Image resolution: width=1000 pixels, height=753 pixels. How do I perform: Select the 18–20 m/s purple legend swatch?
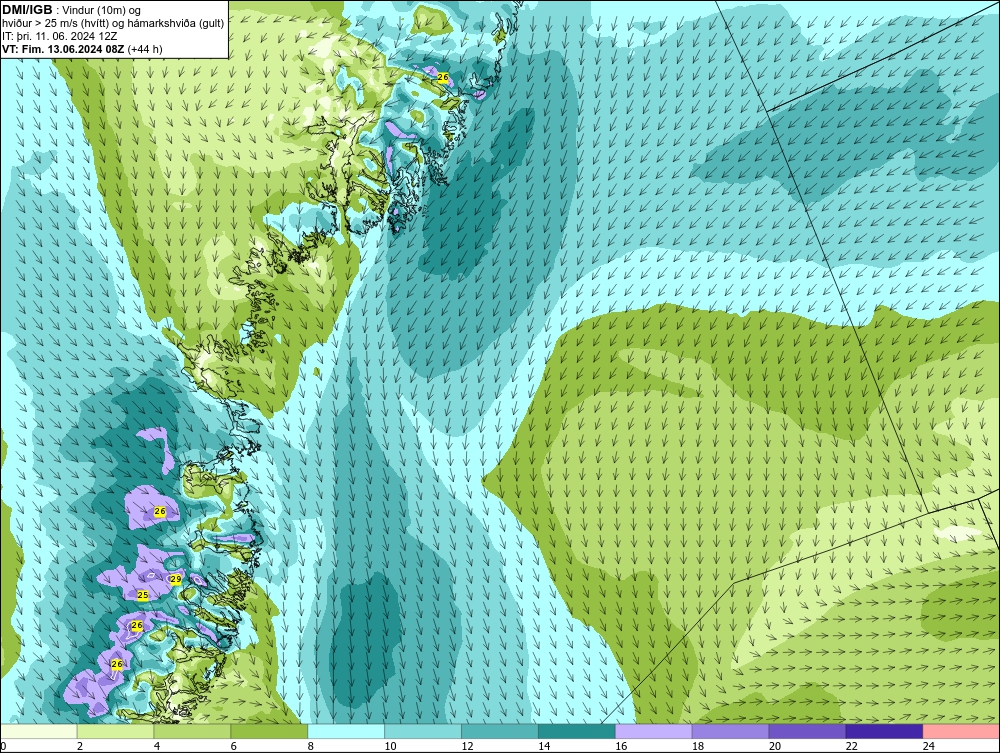(x=730, y=731)
